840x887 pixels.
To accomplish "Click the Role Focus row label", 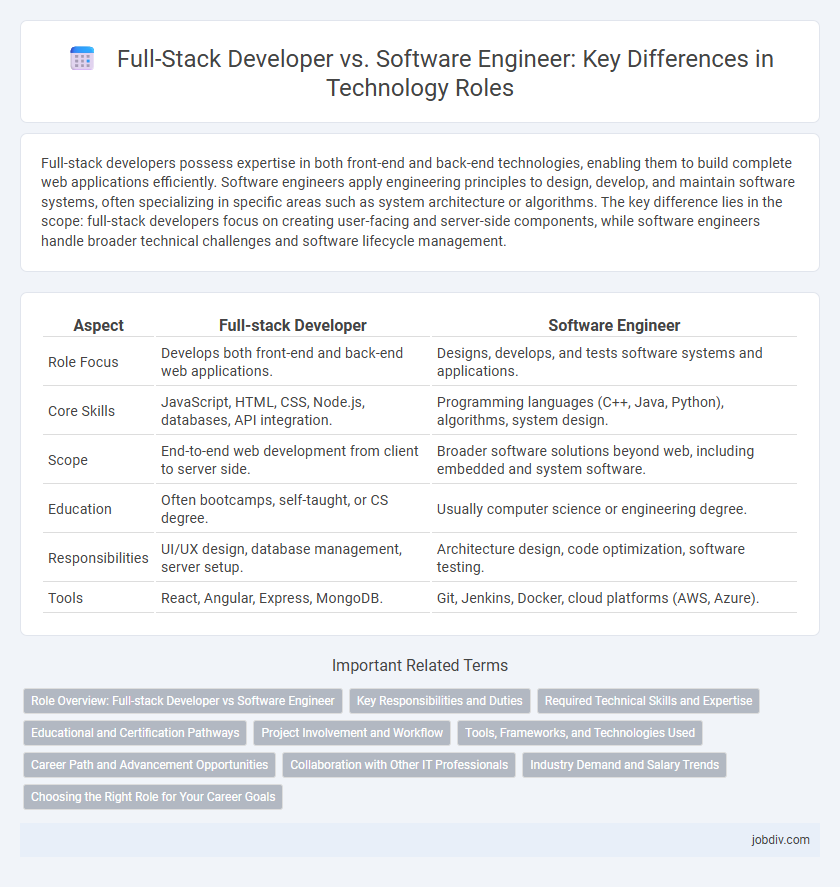I will (83, 362).
